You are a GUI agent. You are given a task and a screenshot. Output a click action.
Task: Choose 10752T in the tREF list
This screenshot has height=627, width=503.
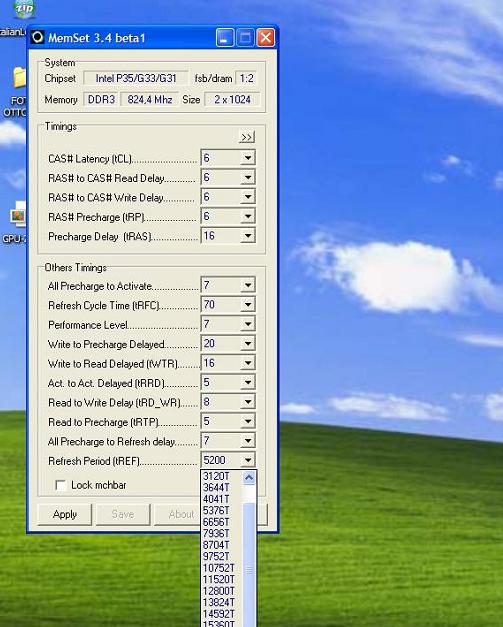(222, 568)
